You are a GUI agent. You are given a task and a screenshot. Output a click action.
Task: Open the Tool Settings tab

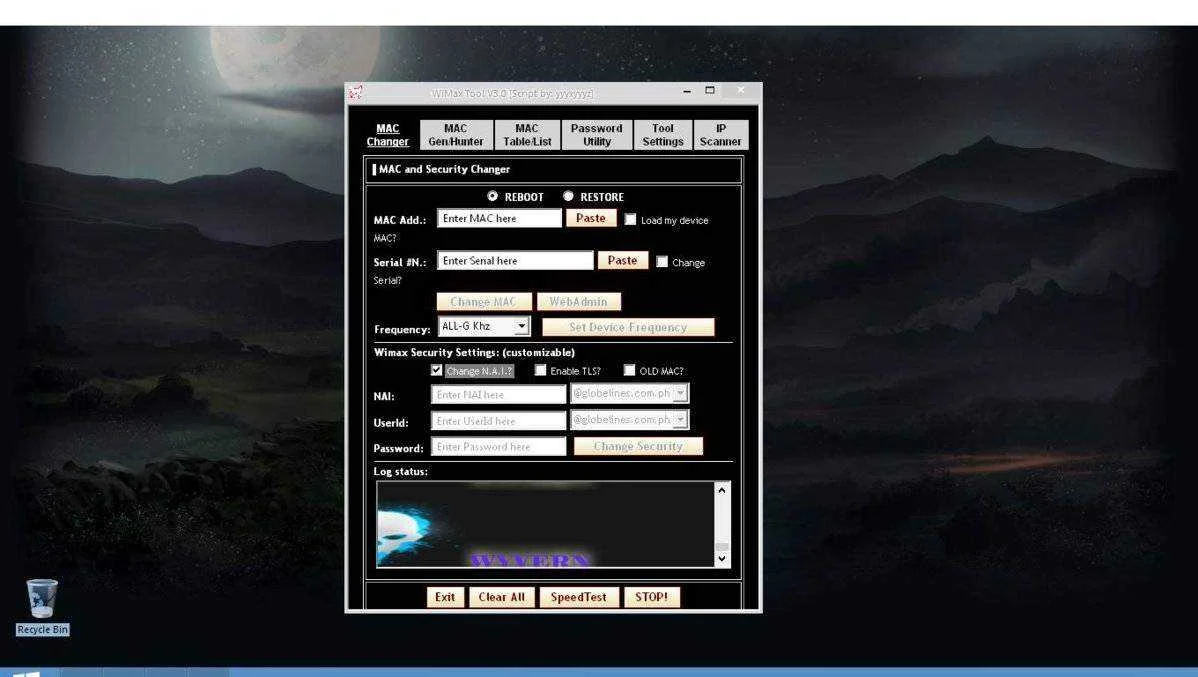662,134
